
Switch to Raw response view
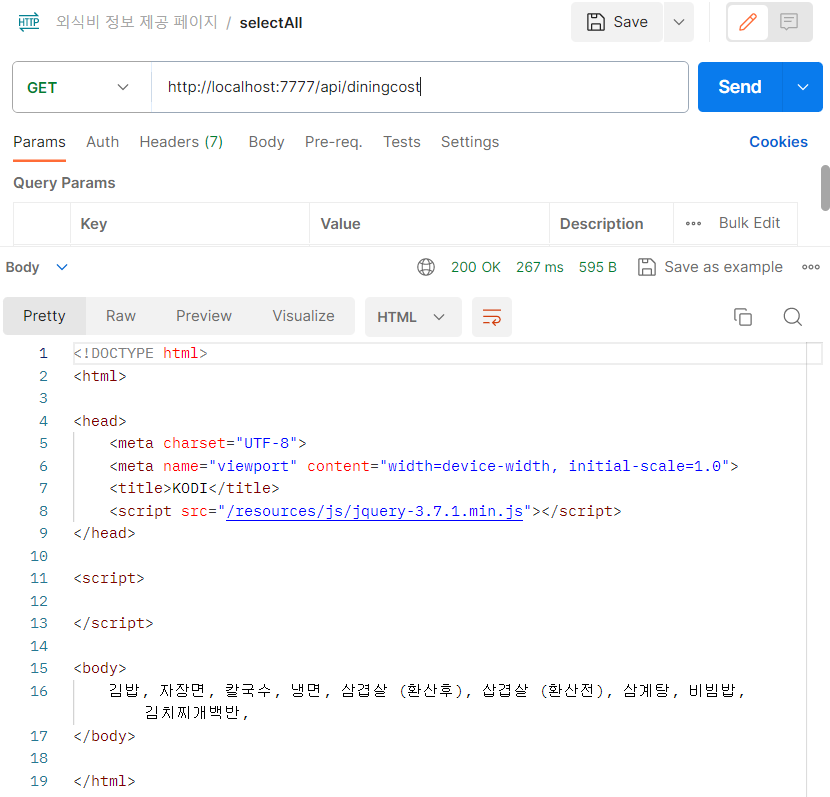pyautogui.click(x=121, y=316)
